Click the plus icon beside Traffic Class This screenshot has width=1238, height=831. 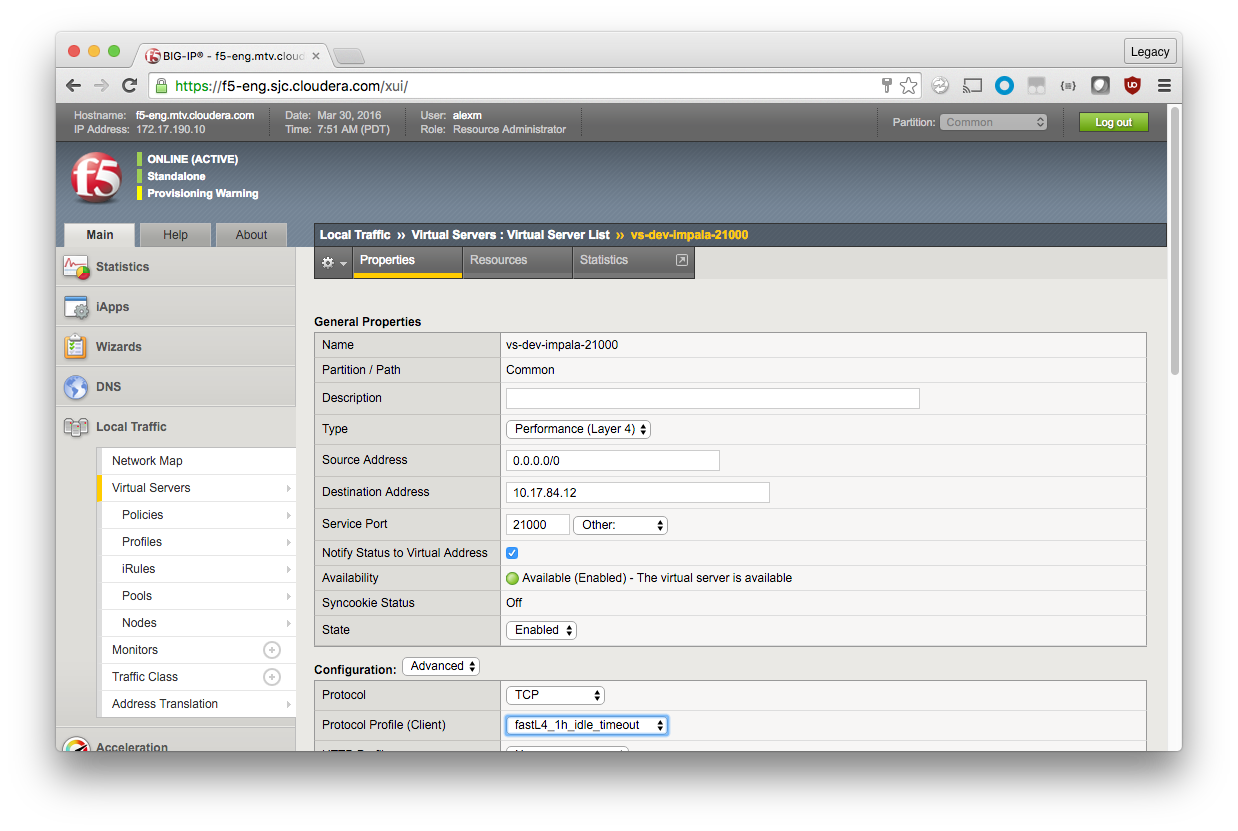pos(271,677)
